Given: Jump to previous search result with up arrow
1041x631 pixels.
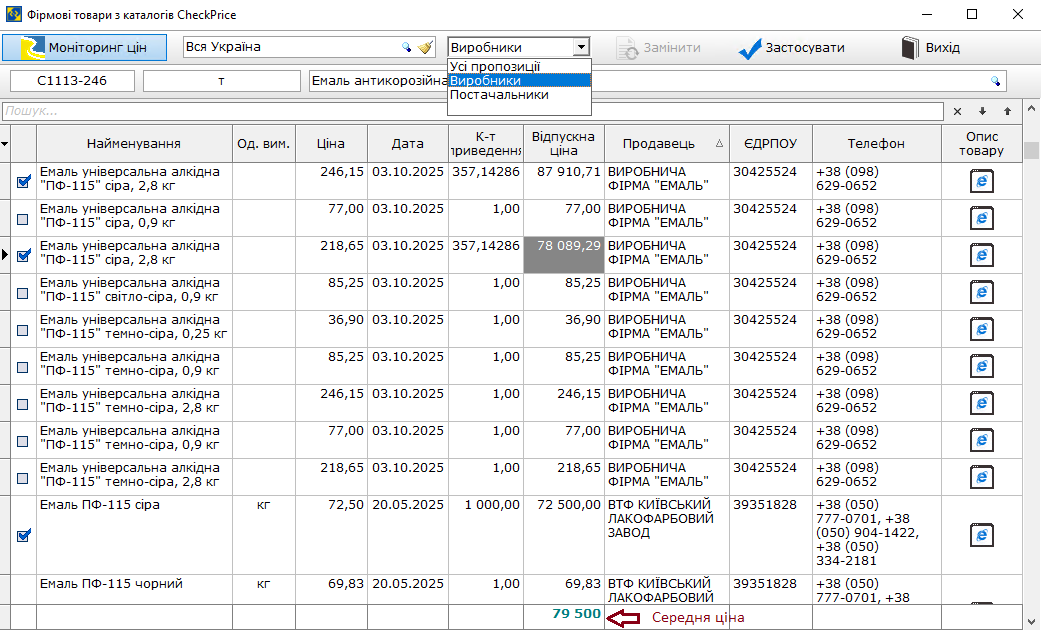Looking at the screenshot, I should pos(1007,111).
